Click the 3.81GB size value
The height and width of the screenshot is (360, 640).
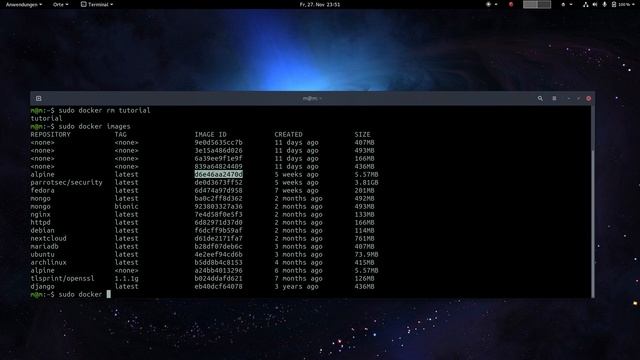366,182
